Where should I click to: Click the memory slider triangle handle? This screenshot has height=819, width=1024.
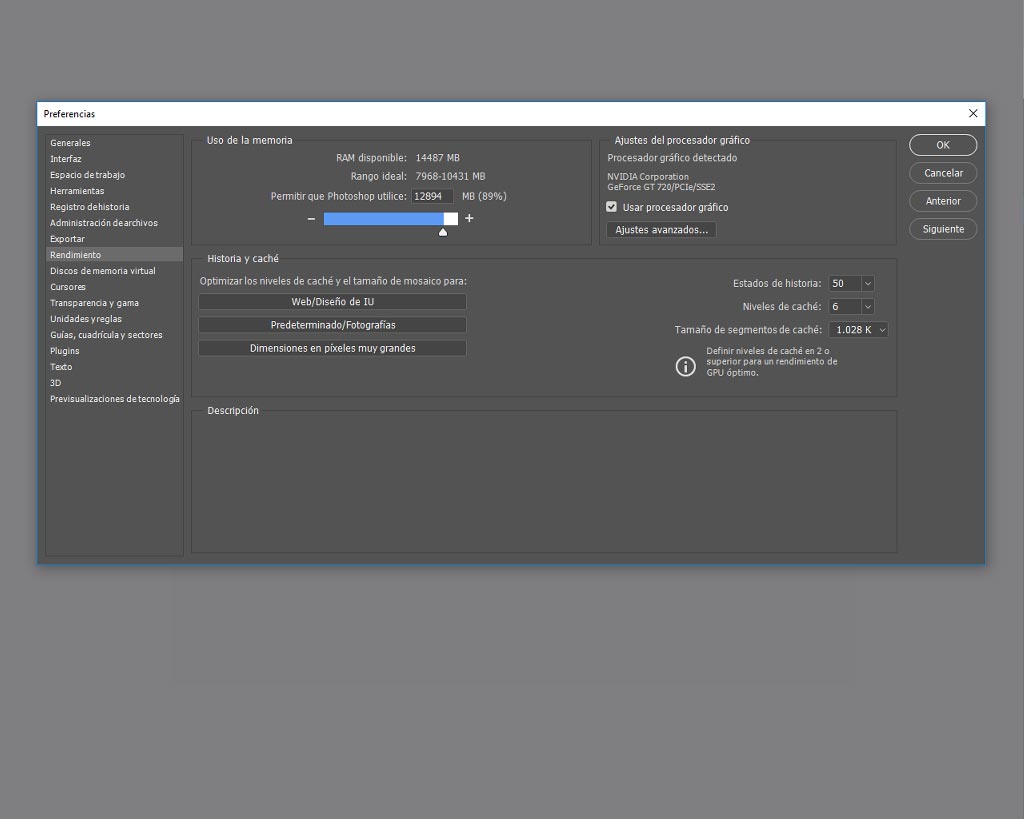[443, 232]
